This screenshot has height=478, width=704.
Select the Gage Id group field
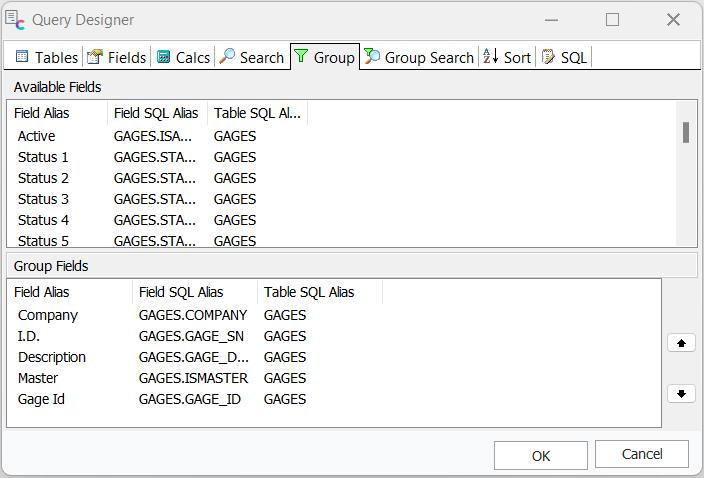tap(42, 399)
